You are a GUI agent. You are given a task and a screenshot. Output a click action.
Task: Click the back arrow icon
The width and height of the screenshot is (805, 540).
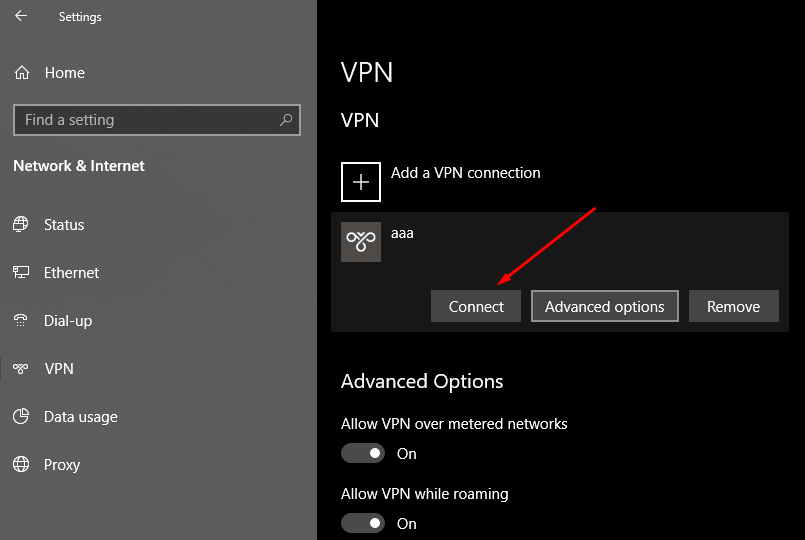21,16
